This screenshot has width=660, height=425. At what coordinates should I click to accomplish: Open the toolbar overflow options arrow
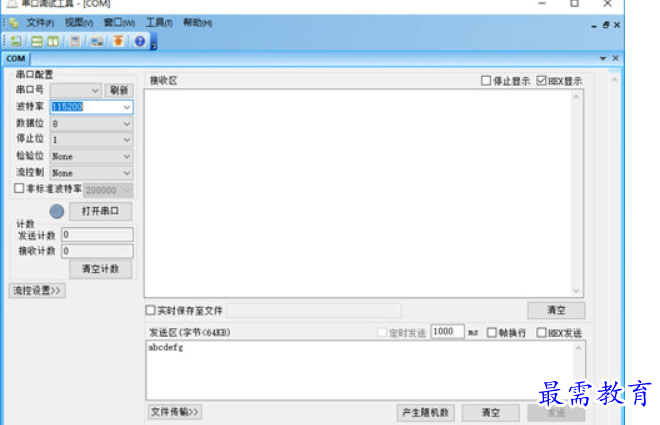(x=154, y=46)
